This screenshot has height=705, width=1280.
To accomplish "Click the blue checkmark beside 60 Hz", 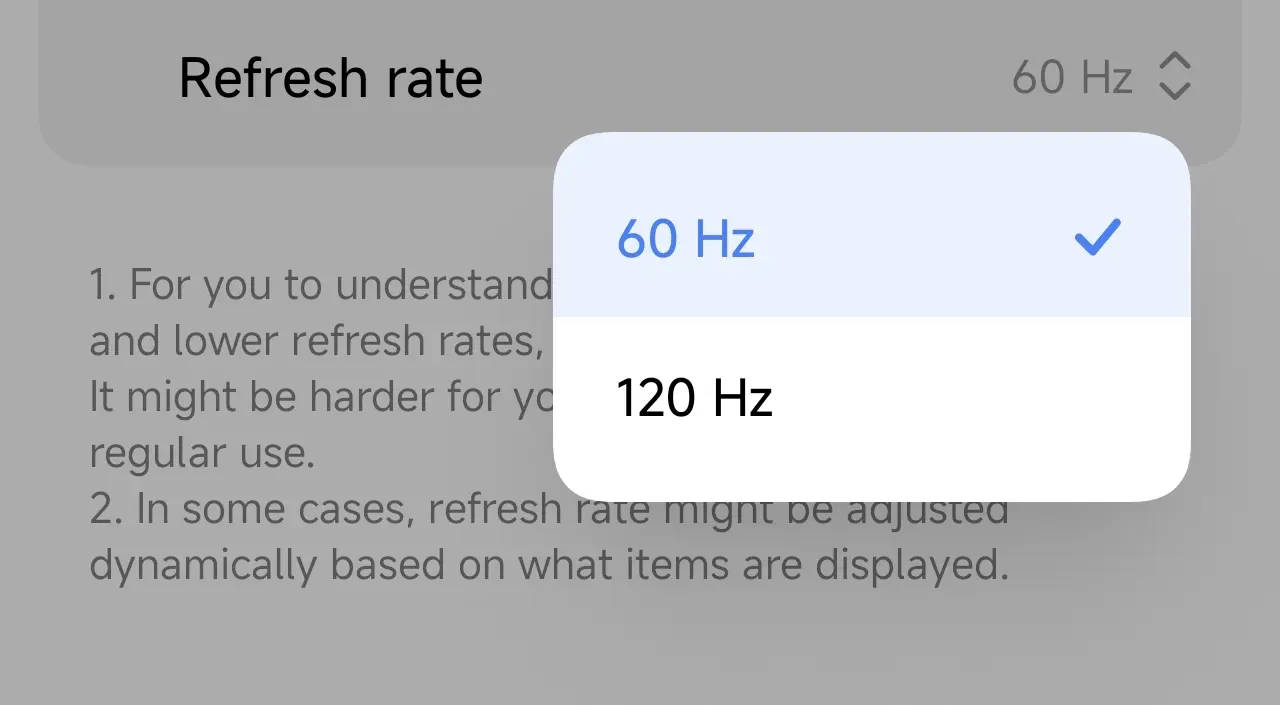I will pos(1097,238).
